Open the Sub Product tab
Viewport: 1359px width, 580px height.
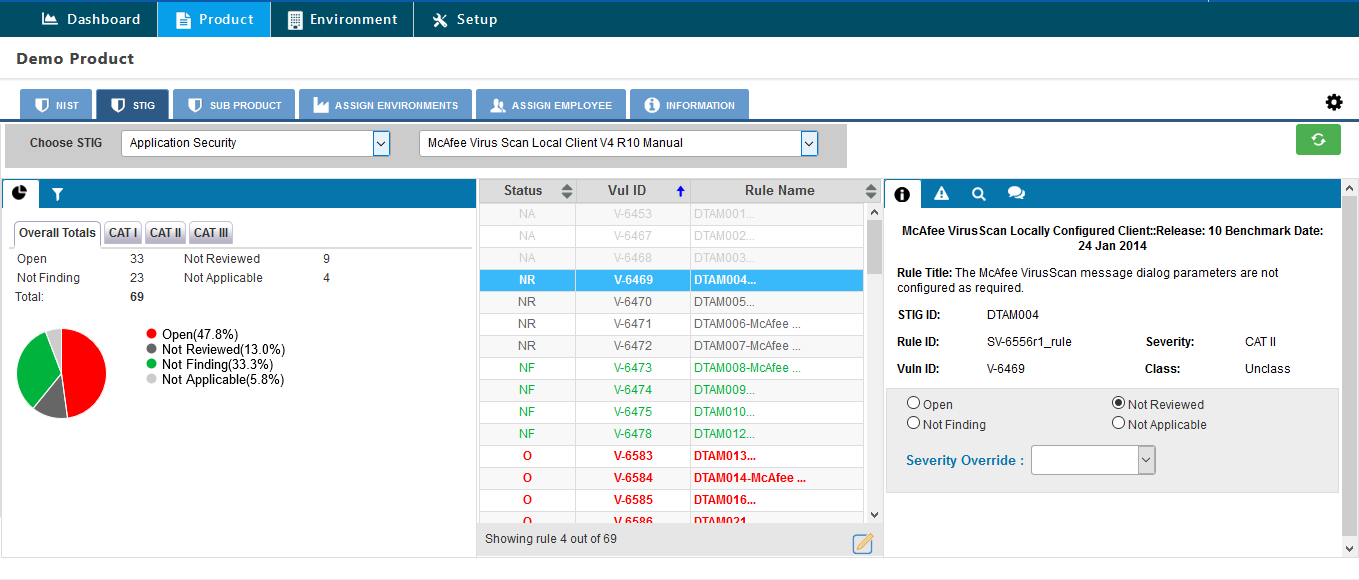point(234,105)
